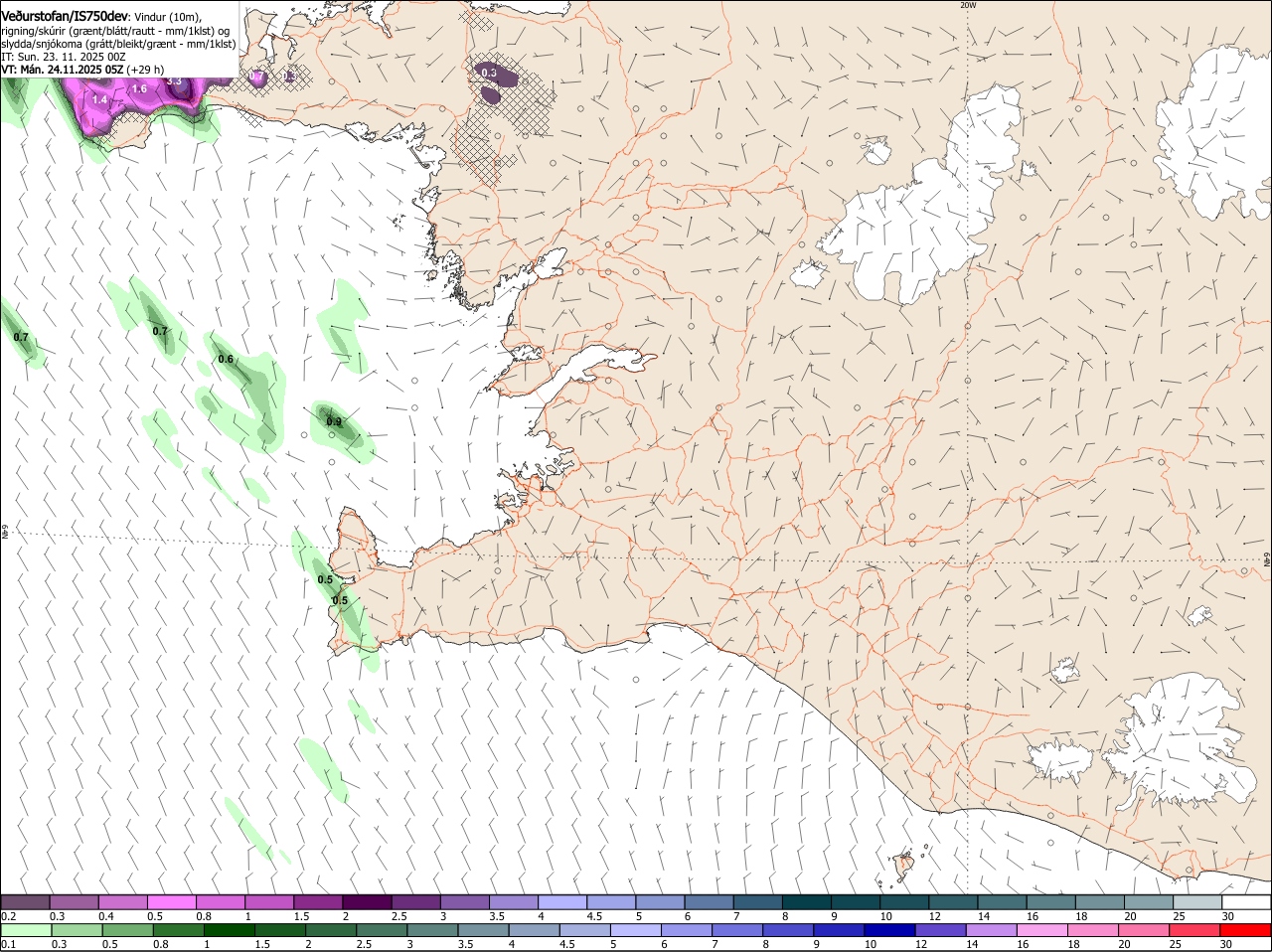Click the red swatch labeled 30 in rain bar

tap(1246, 930)
